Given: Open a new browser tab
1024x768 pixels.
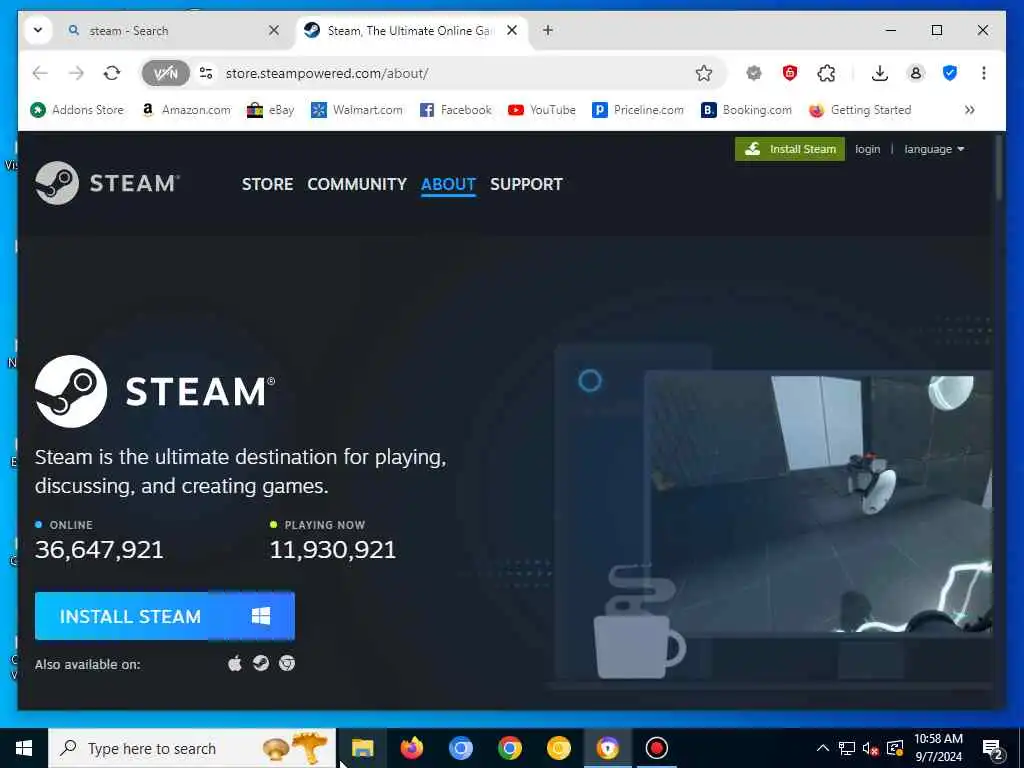Looking at the screenshot, I should pos(548,30).
